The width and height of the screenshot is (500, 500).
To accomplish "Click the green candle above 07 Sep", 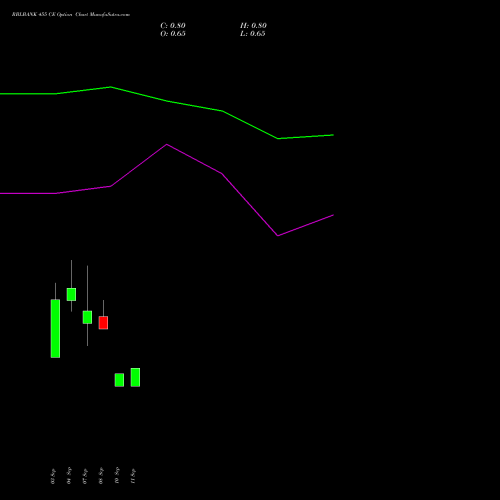I will coord(87,317).
